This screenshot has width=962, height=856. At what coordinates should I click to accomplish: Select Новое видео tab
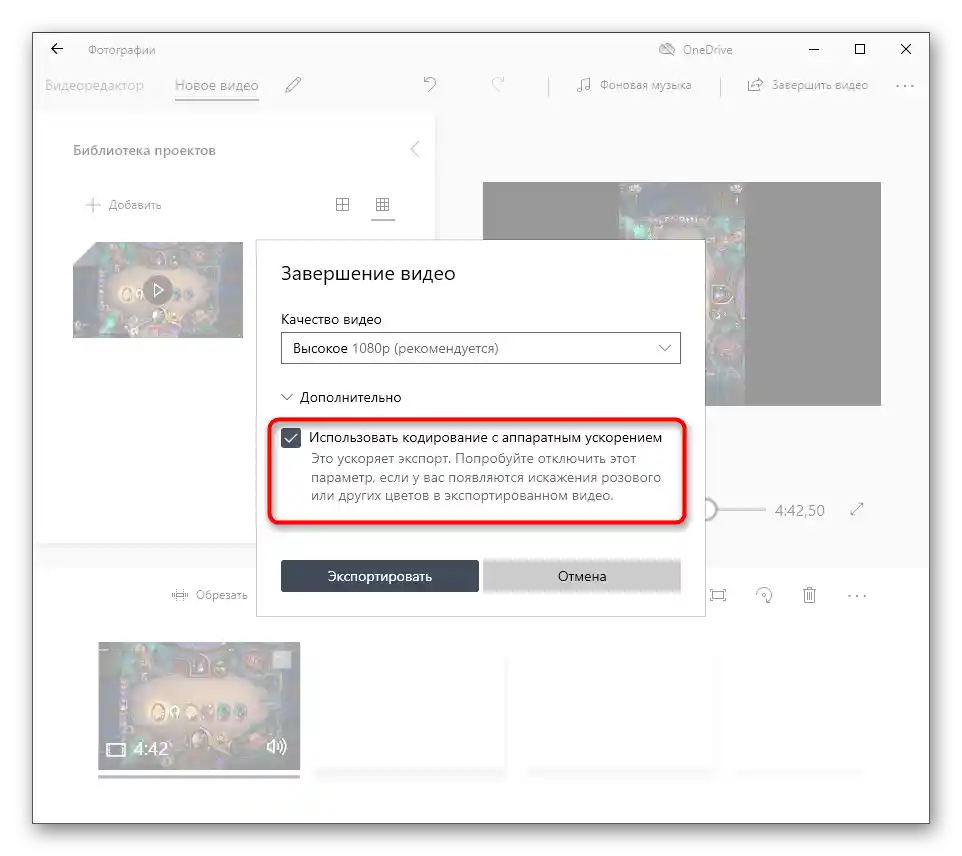click(217, 85)
